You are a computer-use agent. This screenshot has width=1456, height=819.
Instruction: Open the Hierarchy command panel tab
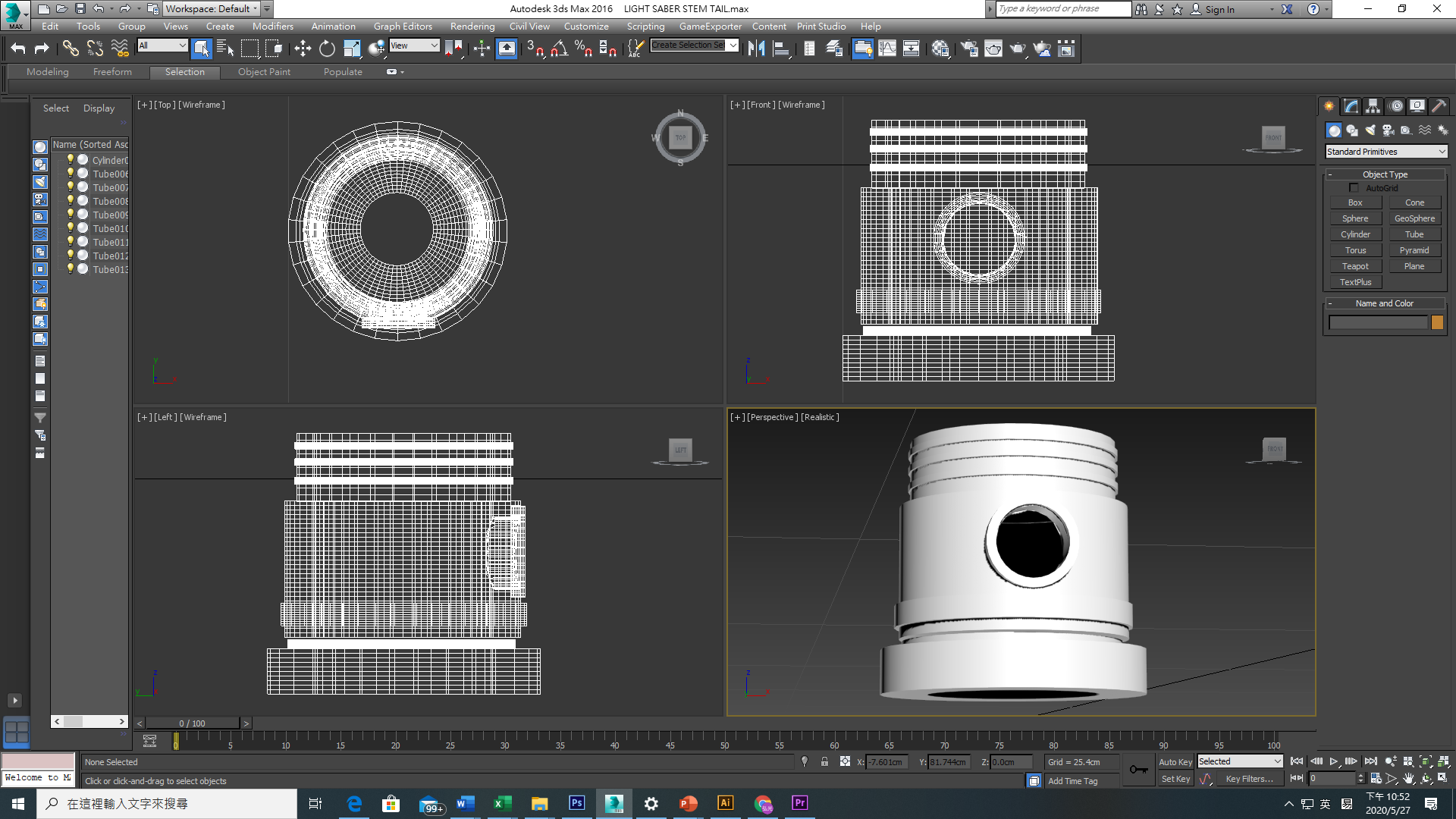(1373, 106)
